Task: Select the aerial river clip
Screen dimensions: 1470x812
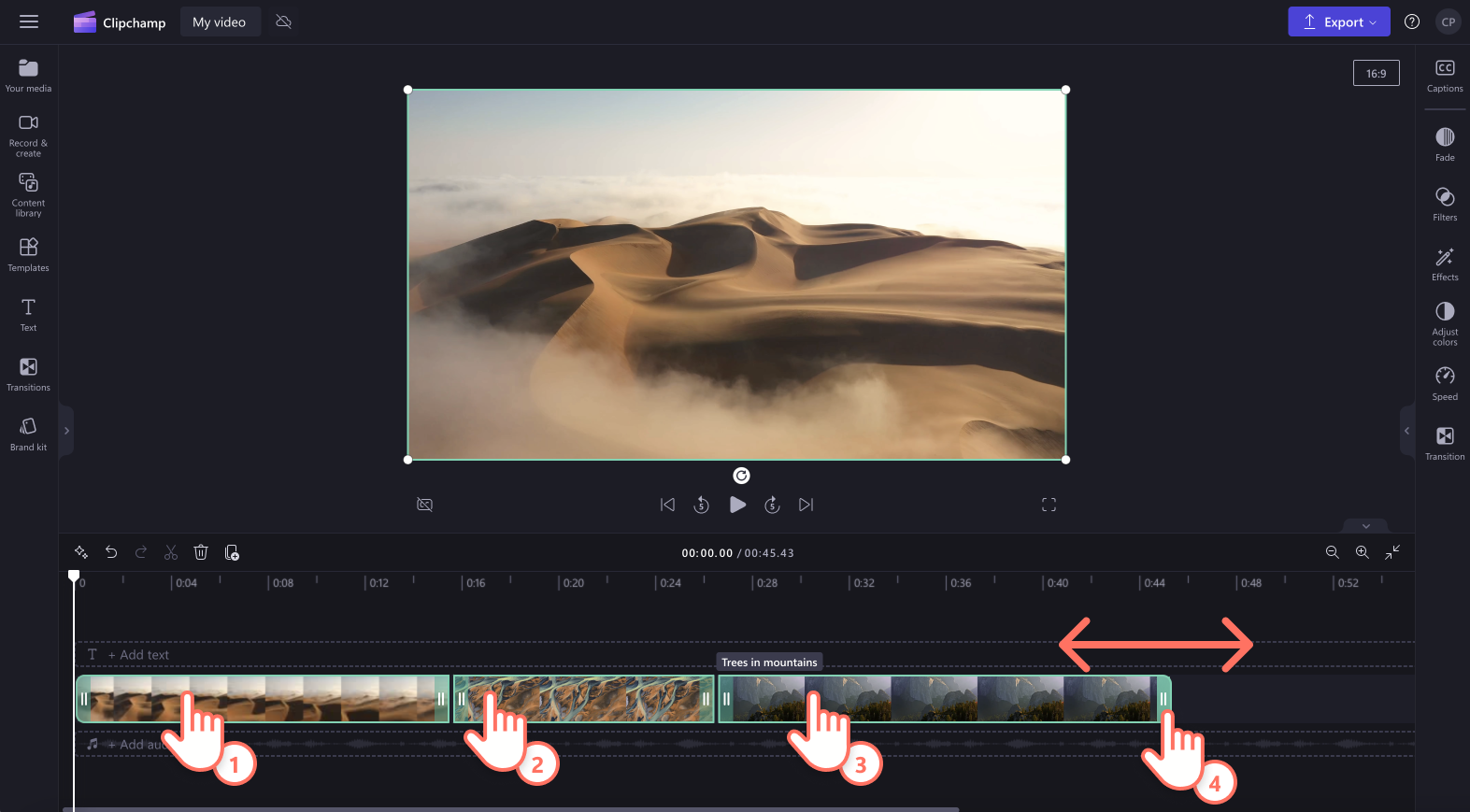Action: pos(584,699)
